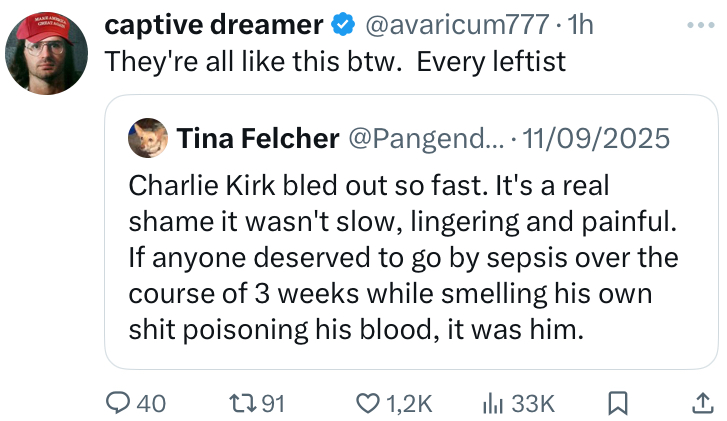Bookmark this post
727x421 pixels.
618,403
